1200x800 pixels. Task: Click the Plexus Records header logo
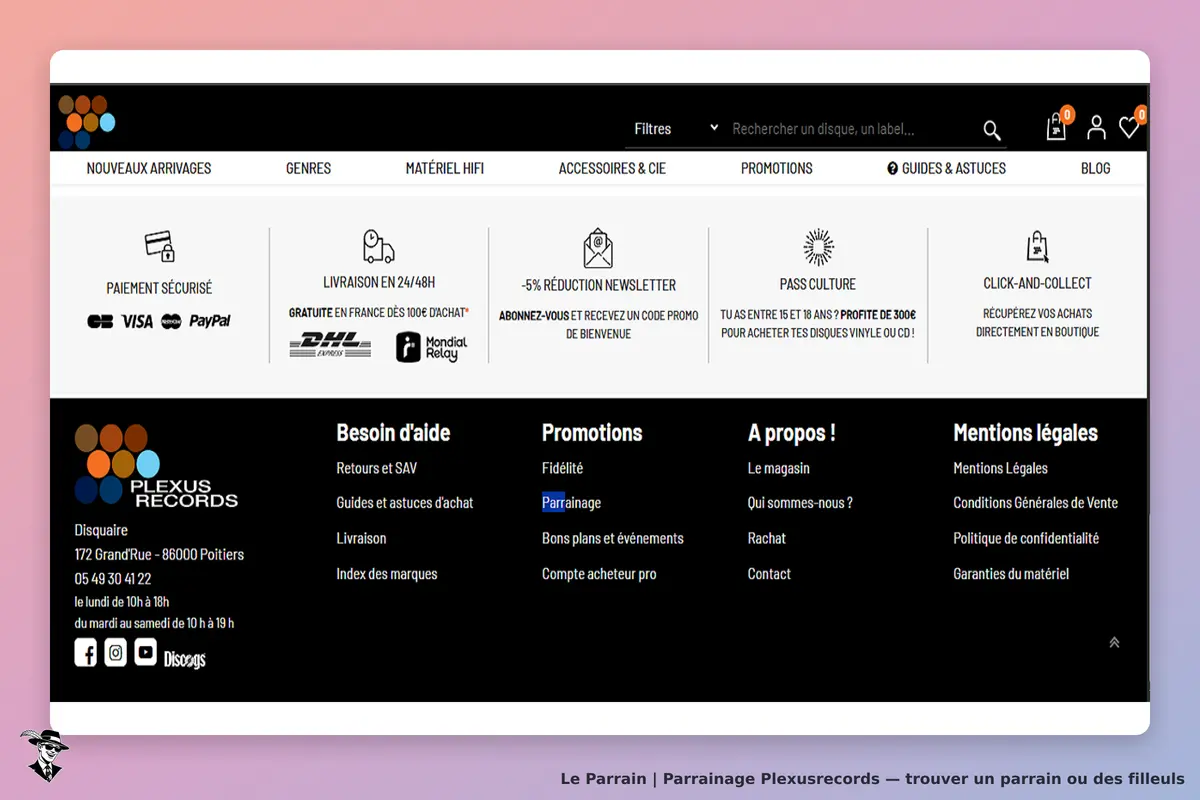pyautogui.click(x=87, y=122)
